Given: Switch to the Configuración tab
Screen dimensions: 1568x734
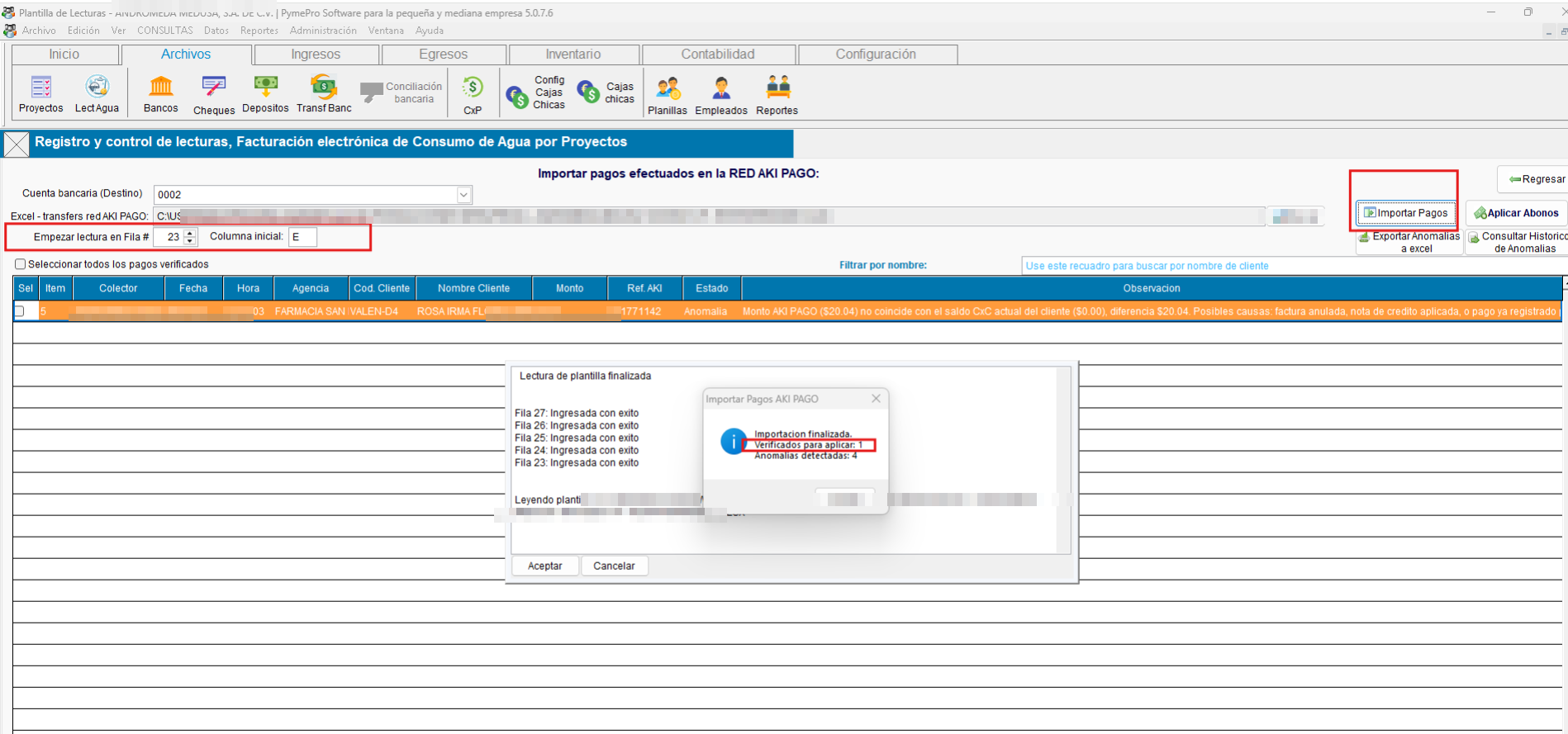Looking at the screenshot, I should point(876,54).
